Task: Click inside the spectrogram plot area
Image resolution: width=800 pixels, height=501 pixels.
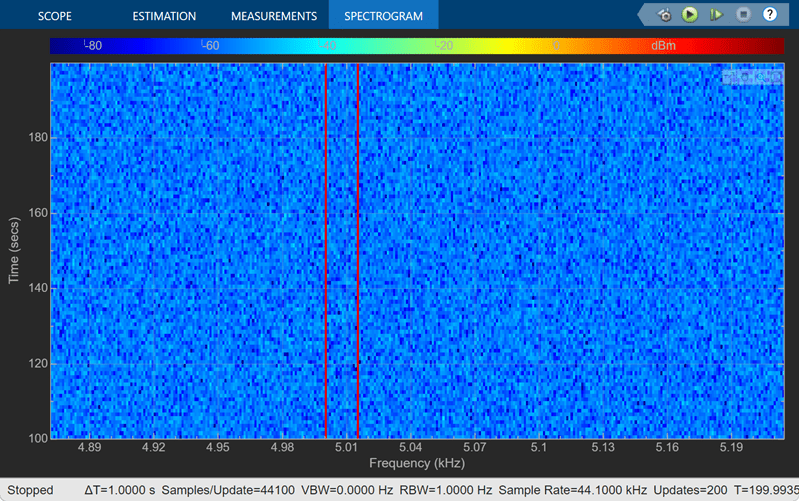Action: pos(417,250)
